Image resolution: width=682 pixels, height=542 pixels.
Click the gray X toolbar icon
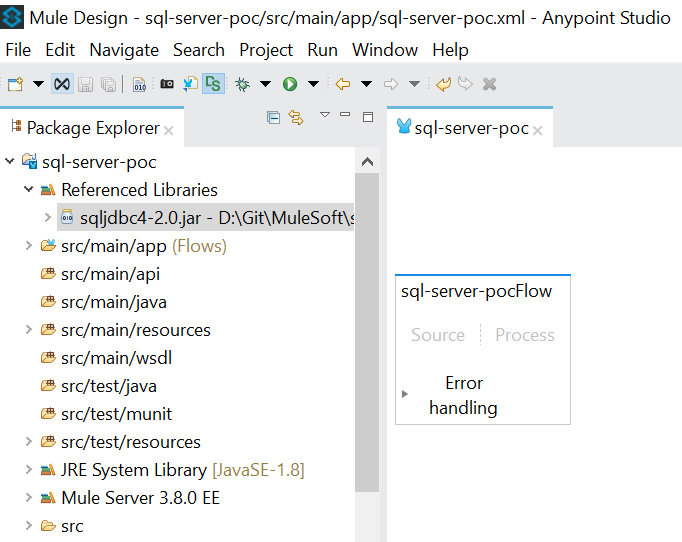pyautogui.click(x=489, y=84)
